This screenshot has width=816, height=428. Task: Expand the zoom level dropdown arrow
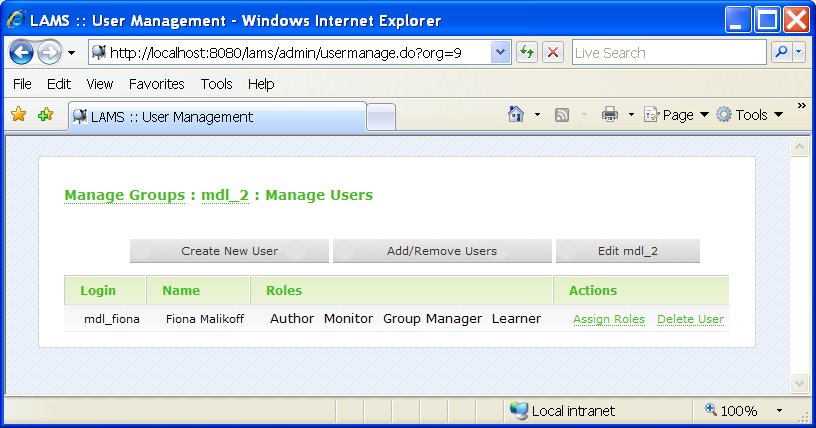click(779, 410)
